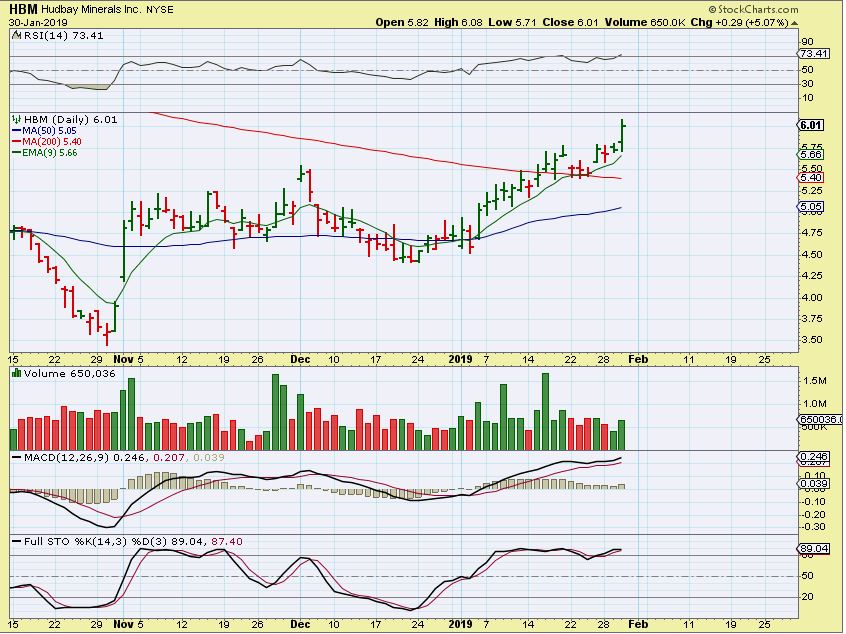This screenshot has width=846, height=634.
Task: Click the Close 6.01 value
Action: tap(570, 23)
